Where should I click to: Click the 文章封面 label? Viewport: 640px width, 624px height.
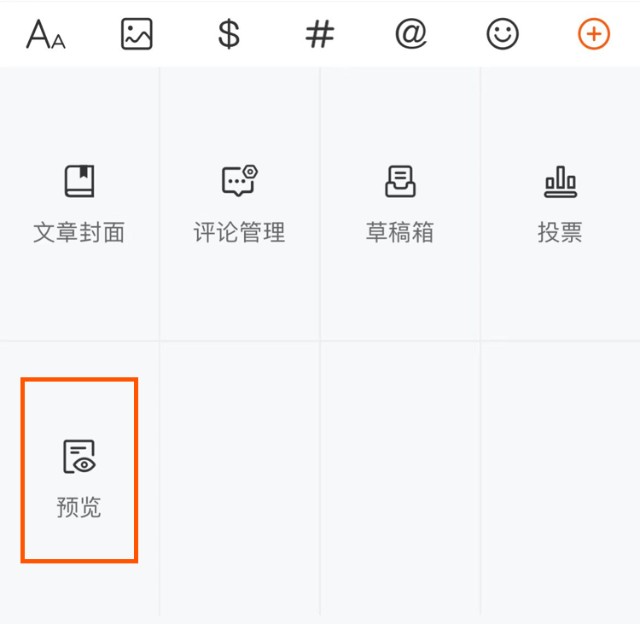pyautogui.click(x=79, y=232)
